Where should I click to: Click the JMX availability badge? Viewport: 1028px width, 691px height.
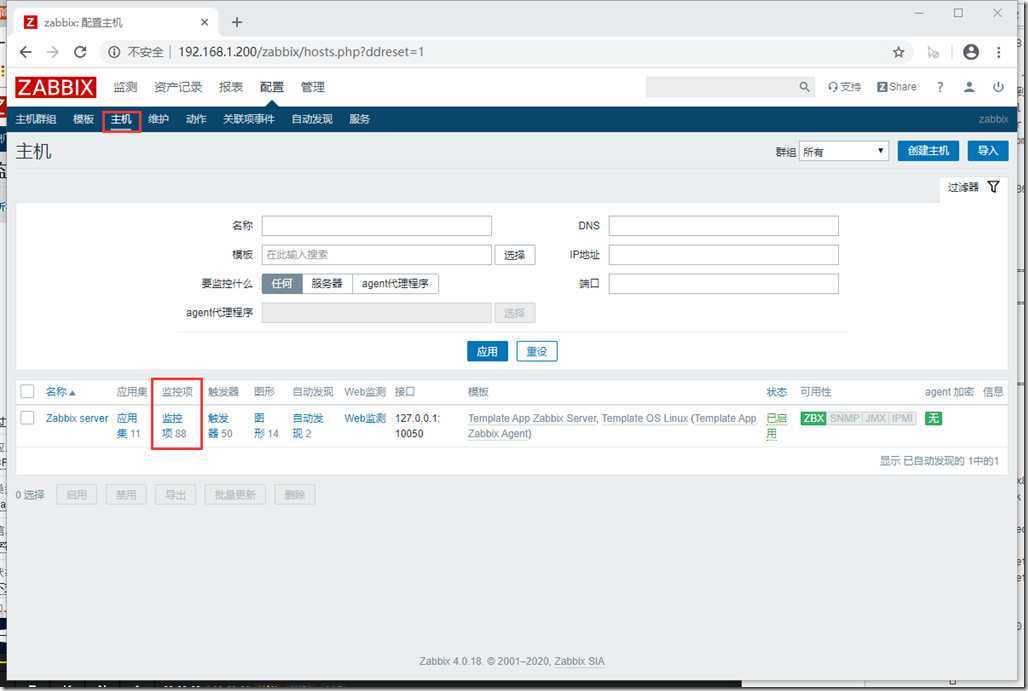click(875, 418)
